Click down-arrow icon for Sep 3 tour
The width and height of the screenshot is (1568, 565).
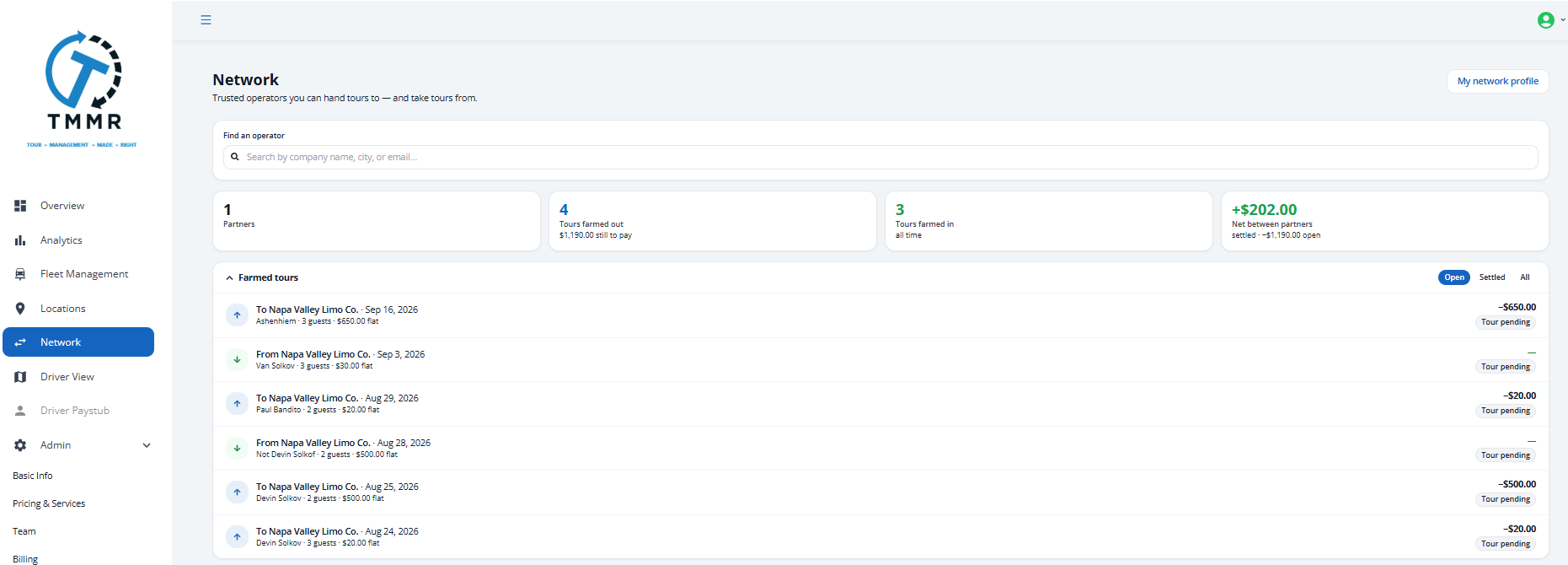(x=237, y=359)
